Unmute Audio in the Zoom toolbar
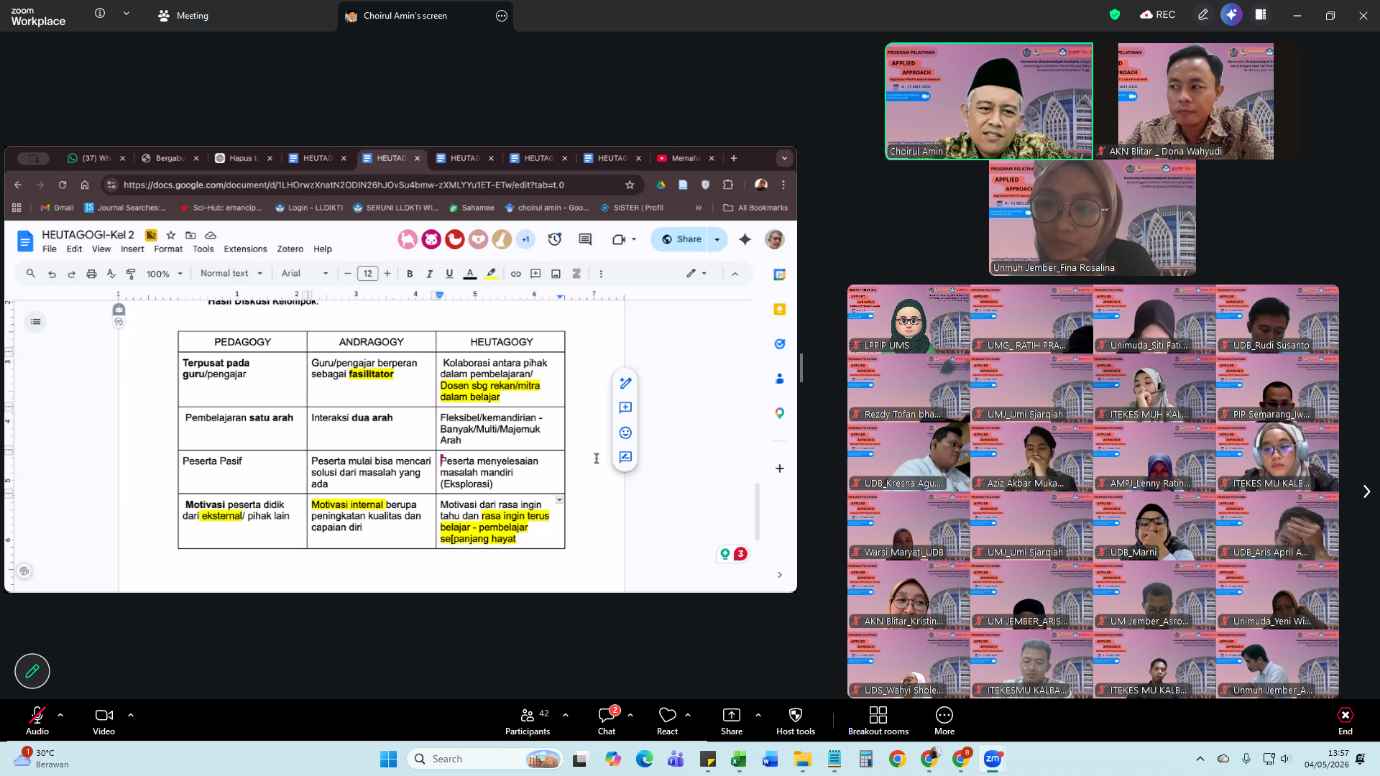The image size is (1380, 776). click(x=37, y=720)
